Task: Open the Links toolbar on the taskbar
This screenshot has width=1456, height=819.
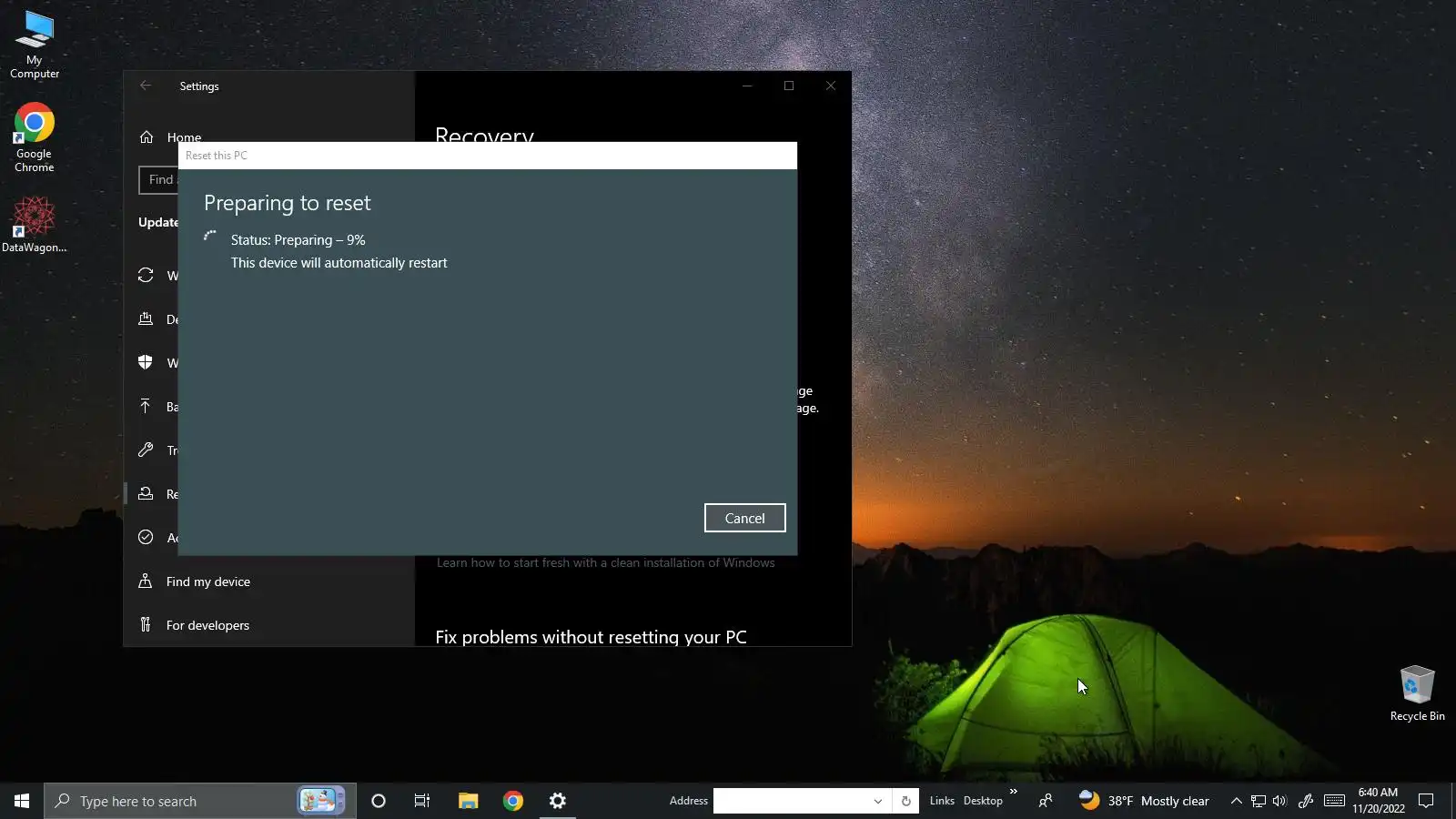Action: tap(942, 801)
